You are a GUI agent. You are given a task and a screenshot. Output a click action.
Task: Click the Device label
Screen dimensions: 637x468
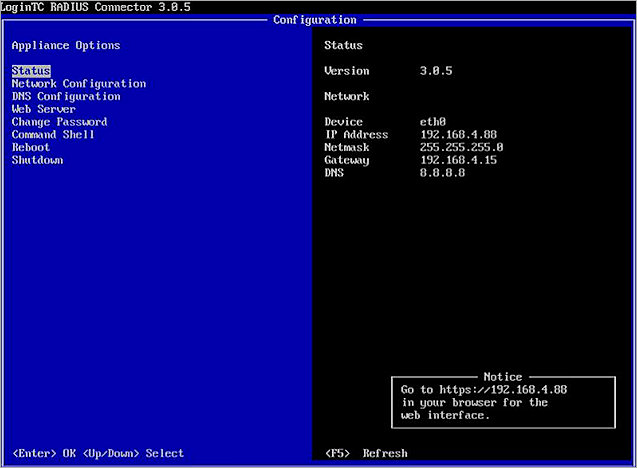[343, 122]
